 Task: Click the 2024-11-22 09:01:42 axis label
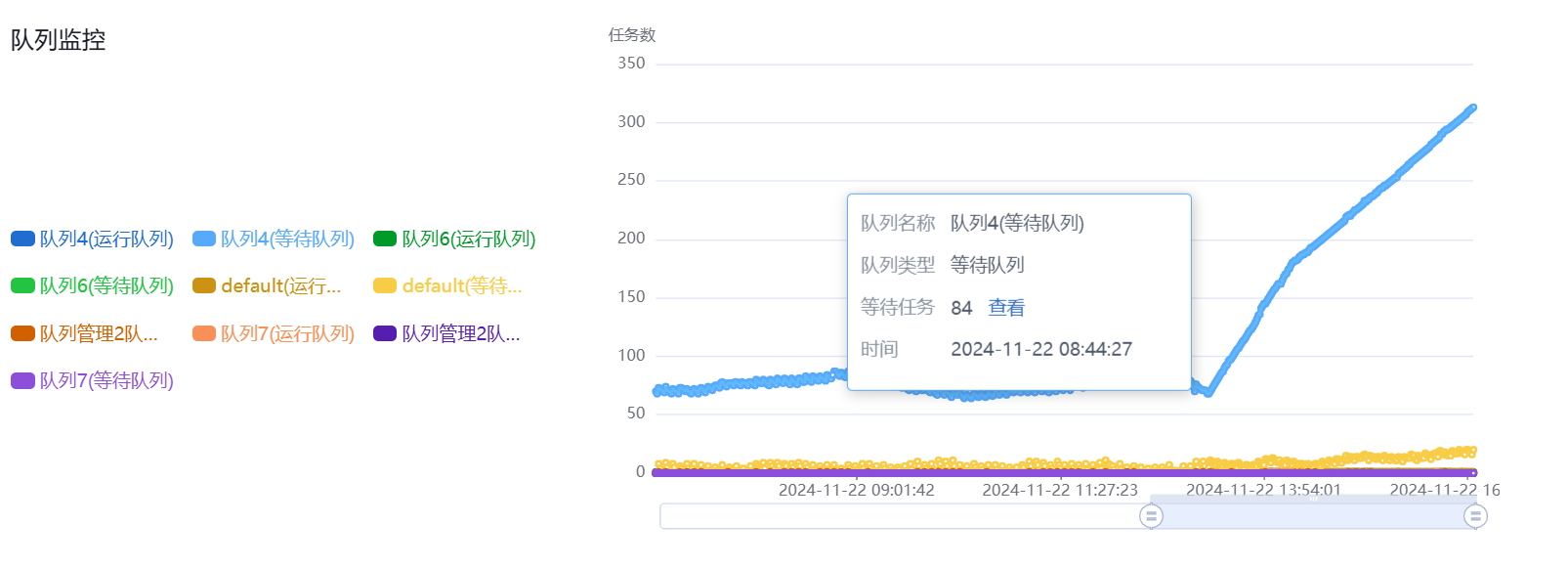click(856, 490)
